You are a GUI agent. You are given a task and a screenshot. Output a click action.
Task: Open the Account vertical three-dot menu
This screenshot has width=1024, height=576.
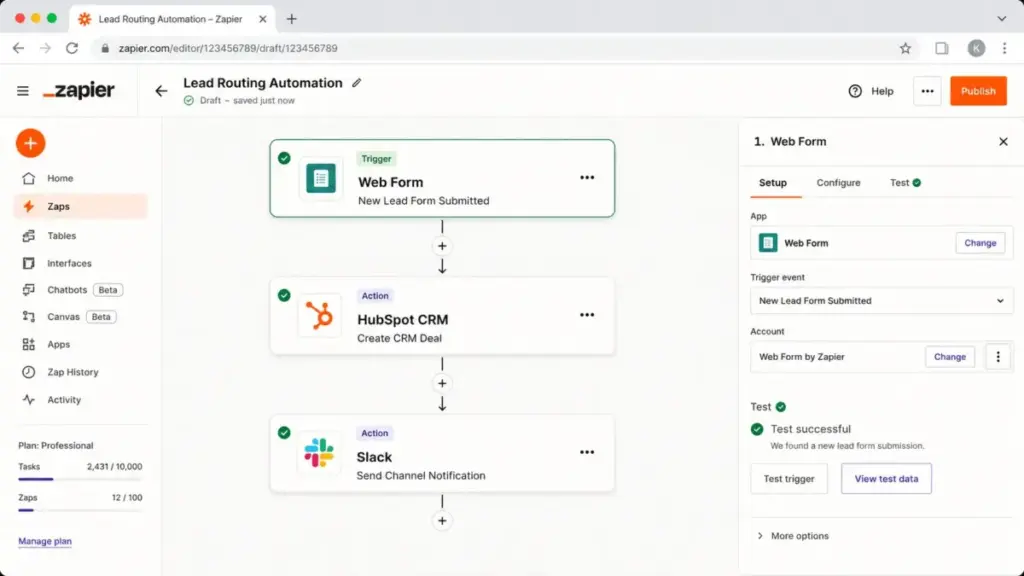tap(998, 357)
